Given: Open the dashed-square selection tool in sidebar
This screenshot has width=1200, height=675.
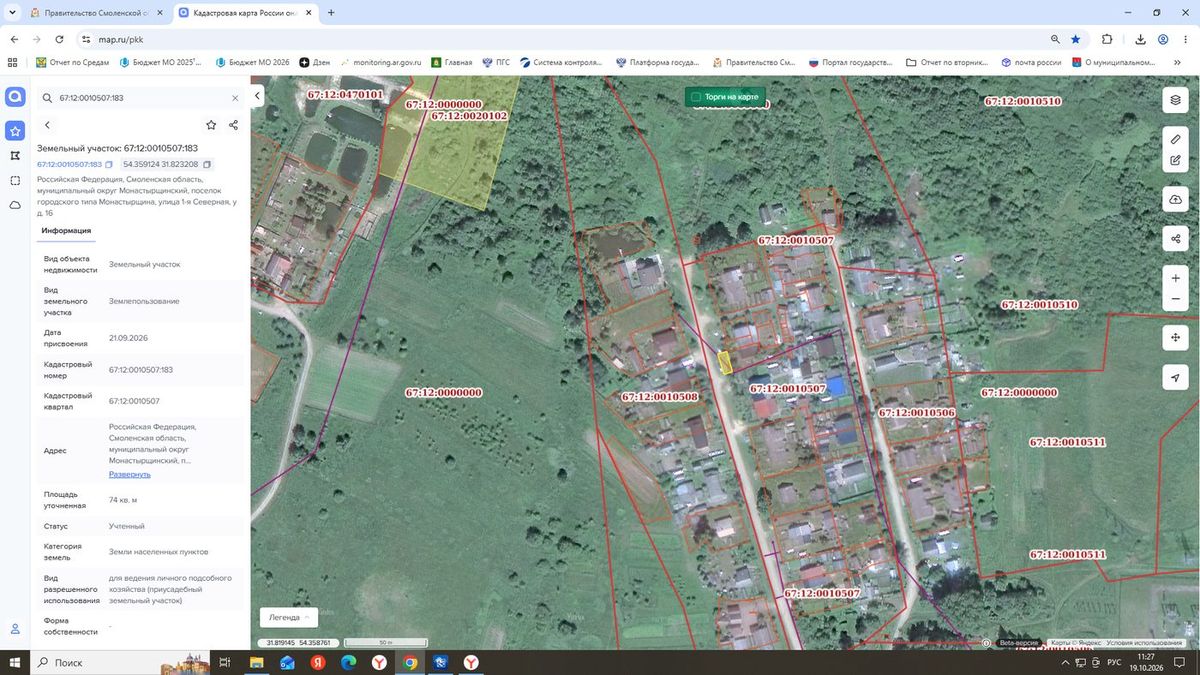Looking at the screenshot, I should (x=15, y=181).
